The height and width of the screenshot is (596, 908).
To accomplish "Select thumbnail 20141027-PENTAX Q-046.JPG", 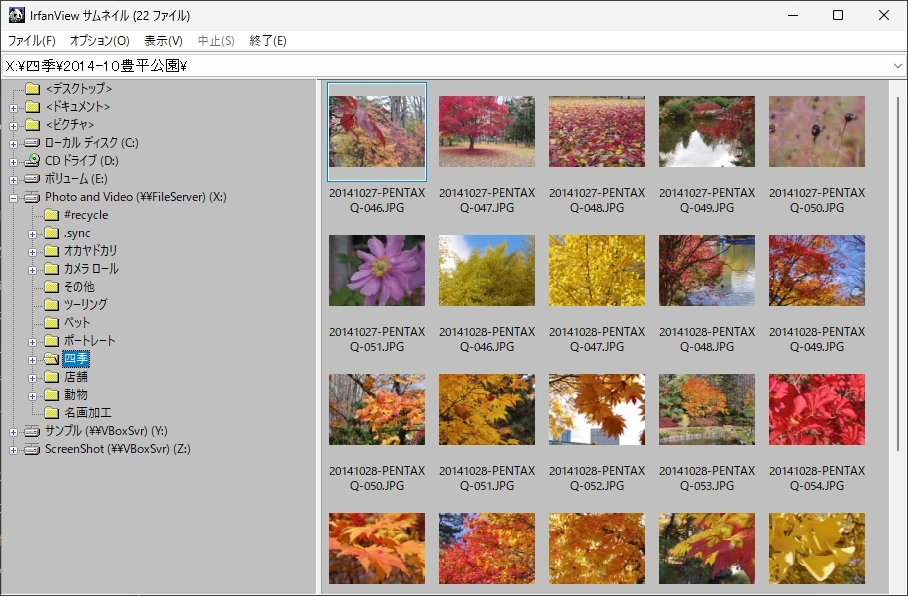I will 377,131.
